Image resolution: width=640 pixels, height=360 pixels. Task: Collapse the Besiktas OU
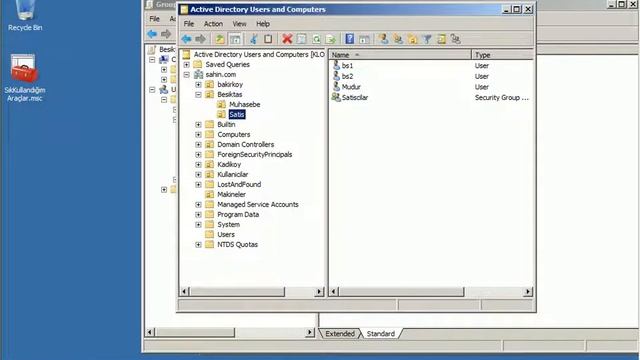click(198, 95)
